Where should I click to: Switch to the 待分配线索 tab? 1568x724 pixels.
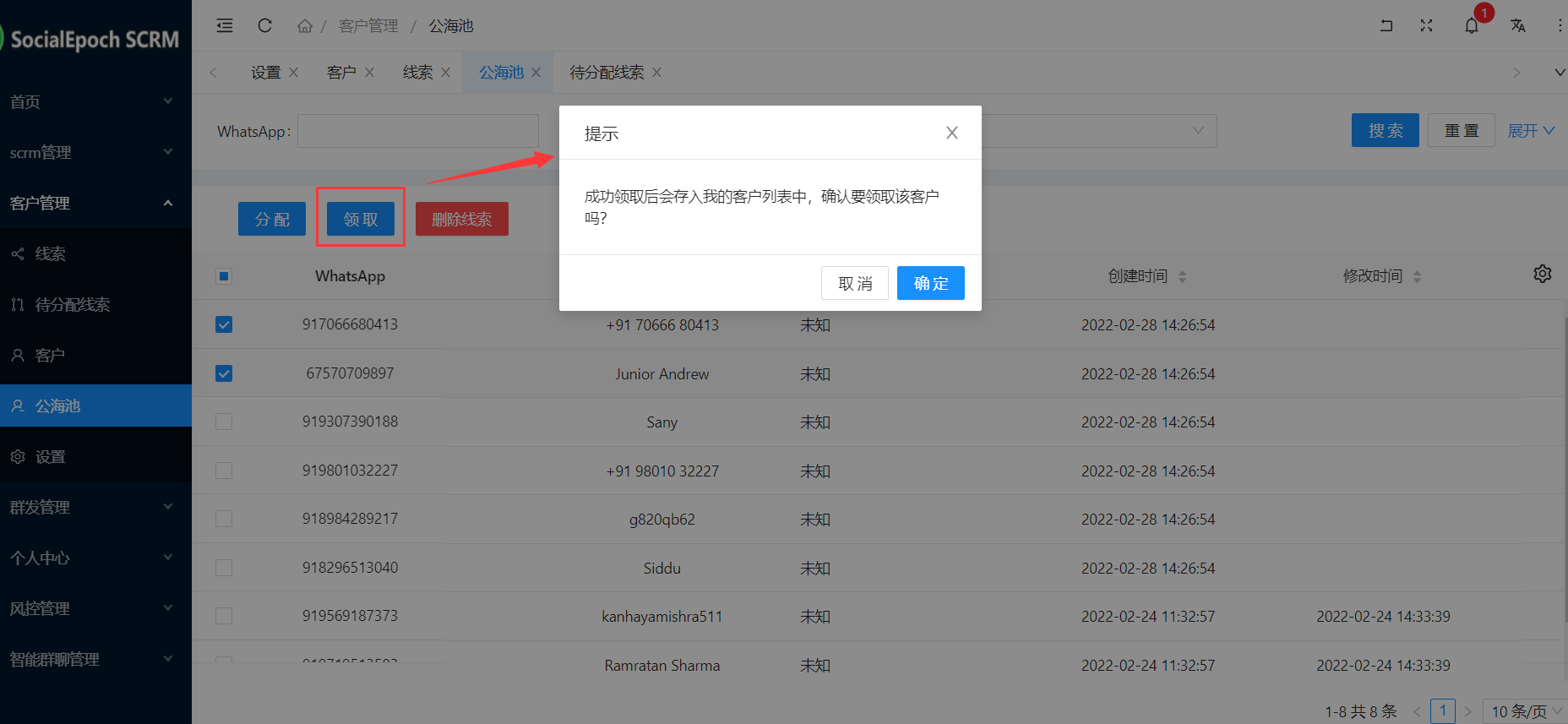[x=607, y=73]
